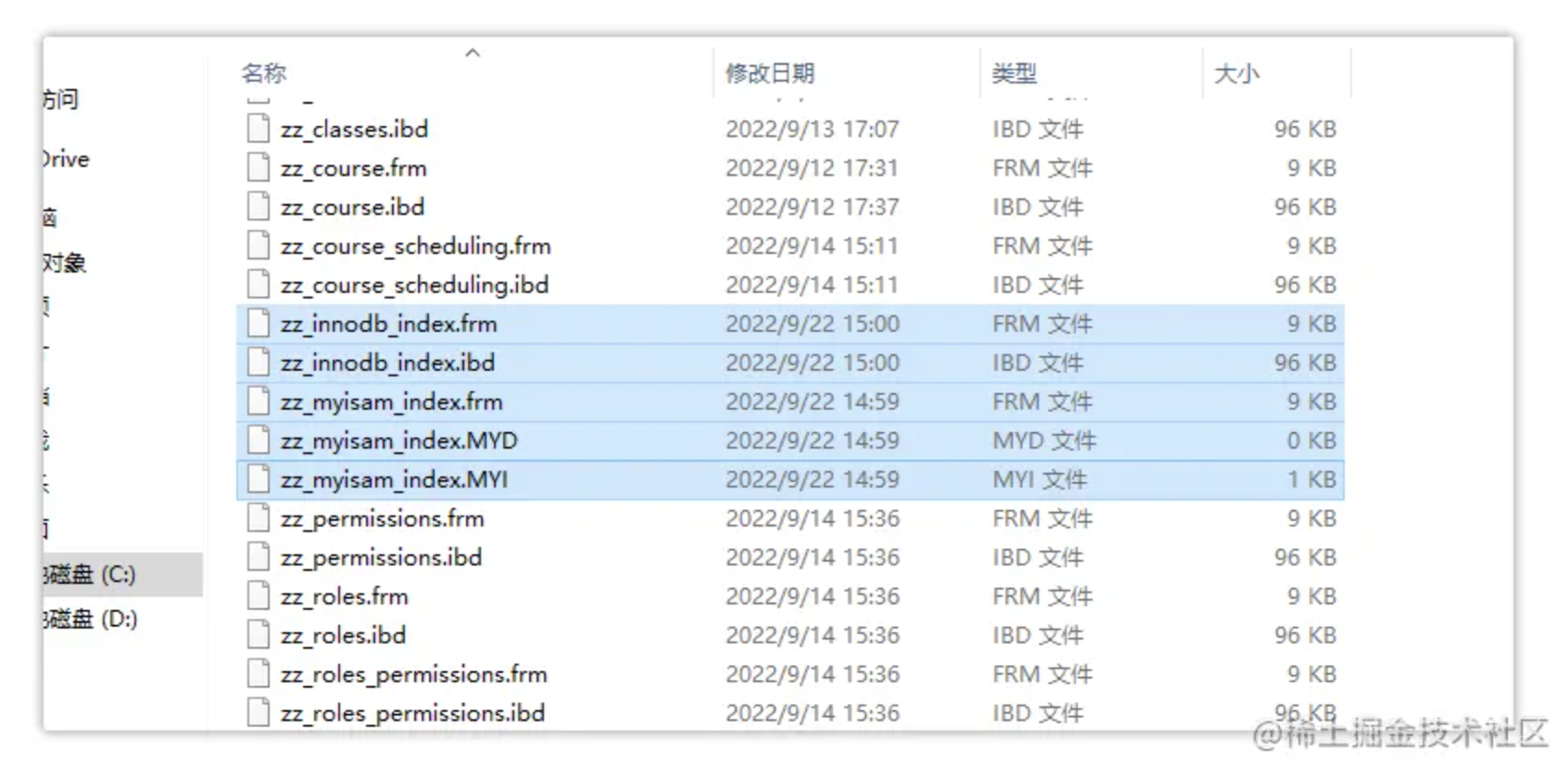Viewport: 1568px width, 777px height.
Task: Select file name zz_innodb_index.frm
Action: point(389,324)
